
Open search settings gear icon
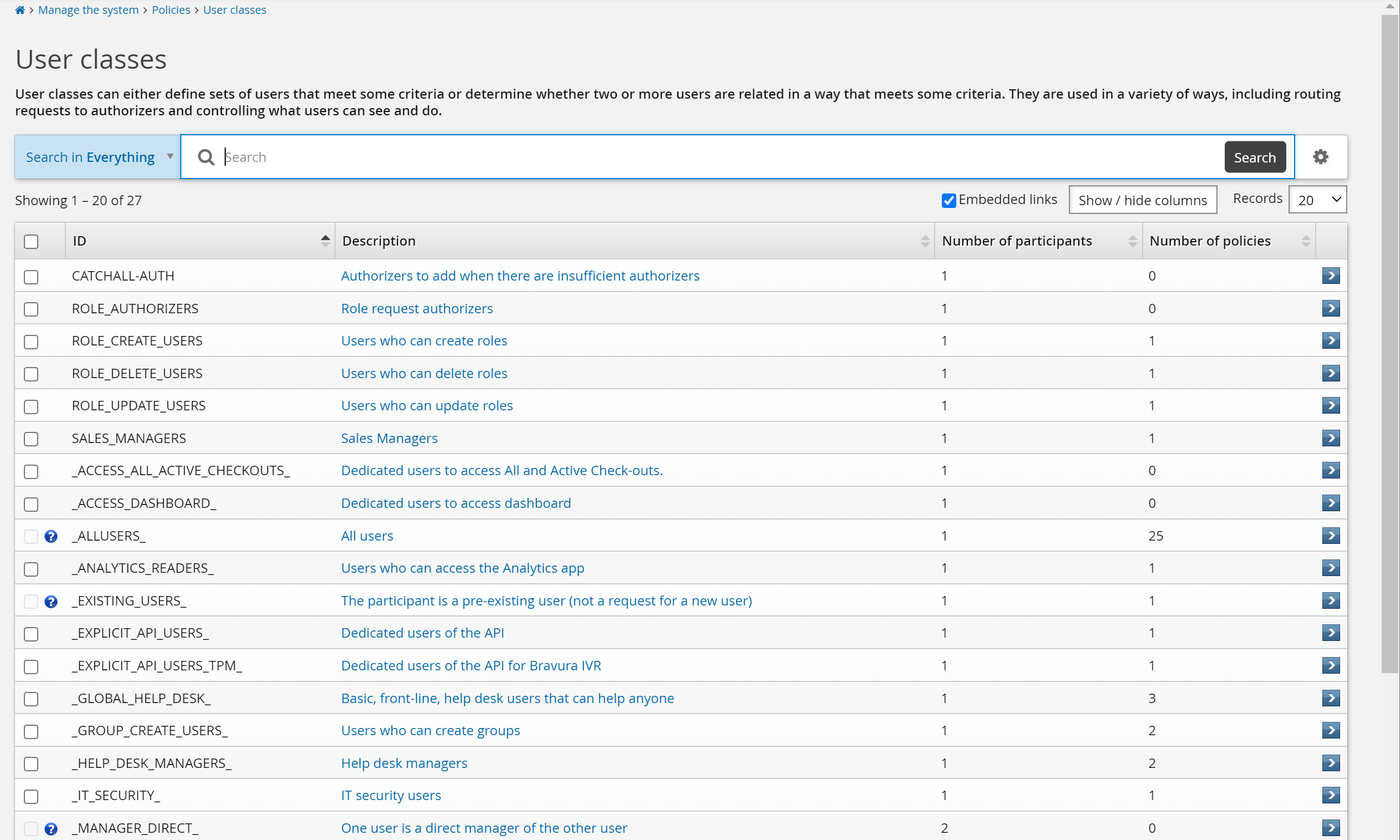pos(1320,157)
